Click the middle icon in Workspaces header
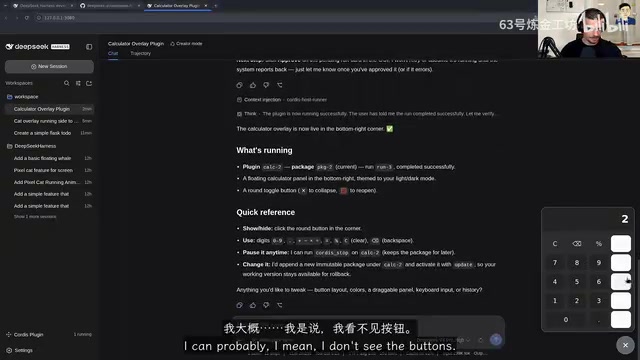The width and height of the screenshot is (640, 360). [x=78, y=83]
